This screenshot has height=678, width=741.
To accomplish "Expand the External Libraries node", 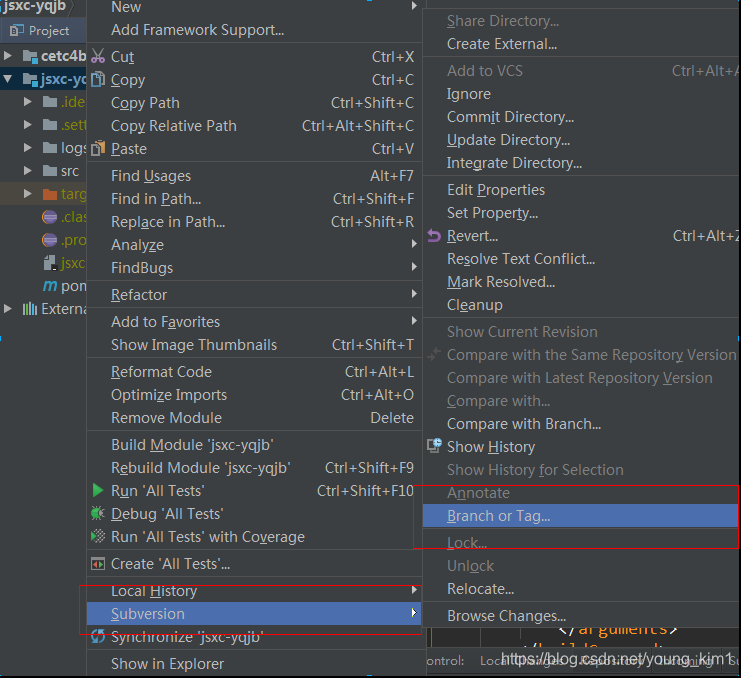I will (x=8, y=309).
